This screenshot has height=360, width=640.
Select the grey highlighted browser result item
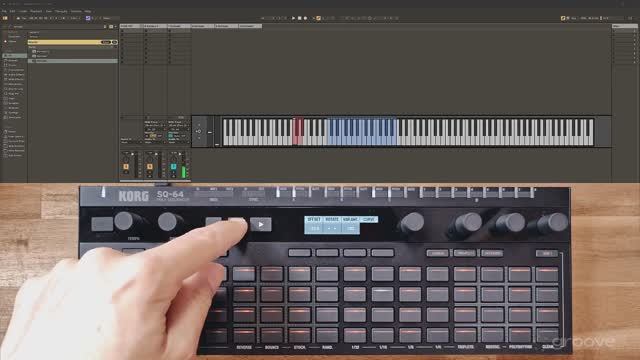tap(73, 61)
